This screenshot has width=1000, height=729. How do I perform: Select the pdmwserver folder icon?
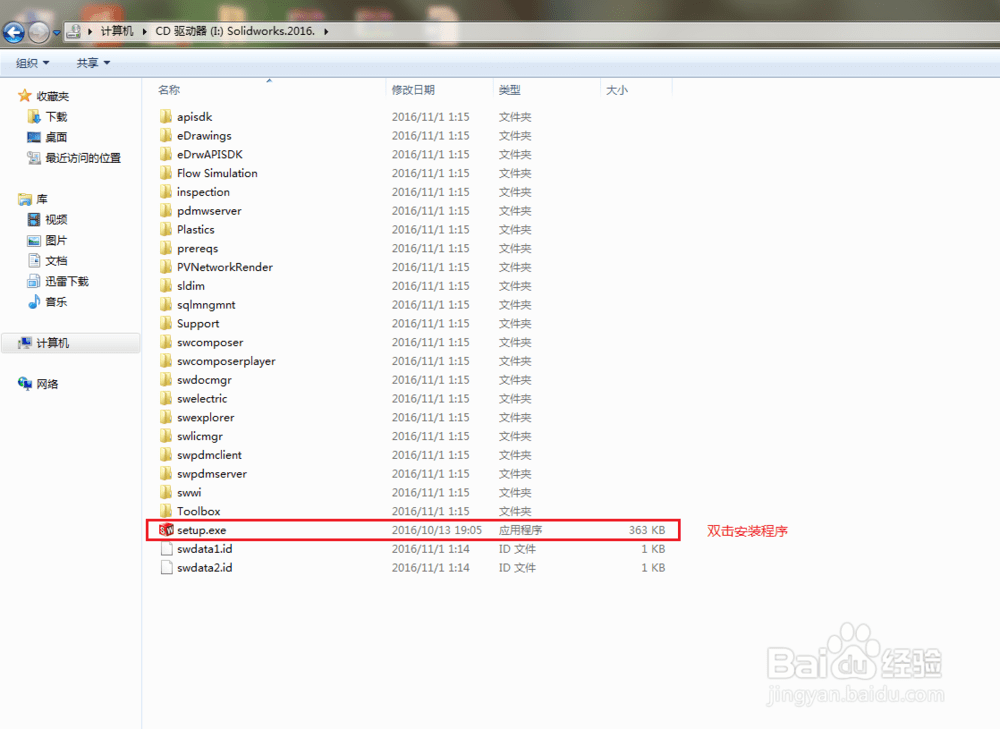[x=166, y=210]
